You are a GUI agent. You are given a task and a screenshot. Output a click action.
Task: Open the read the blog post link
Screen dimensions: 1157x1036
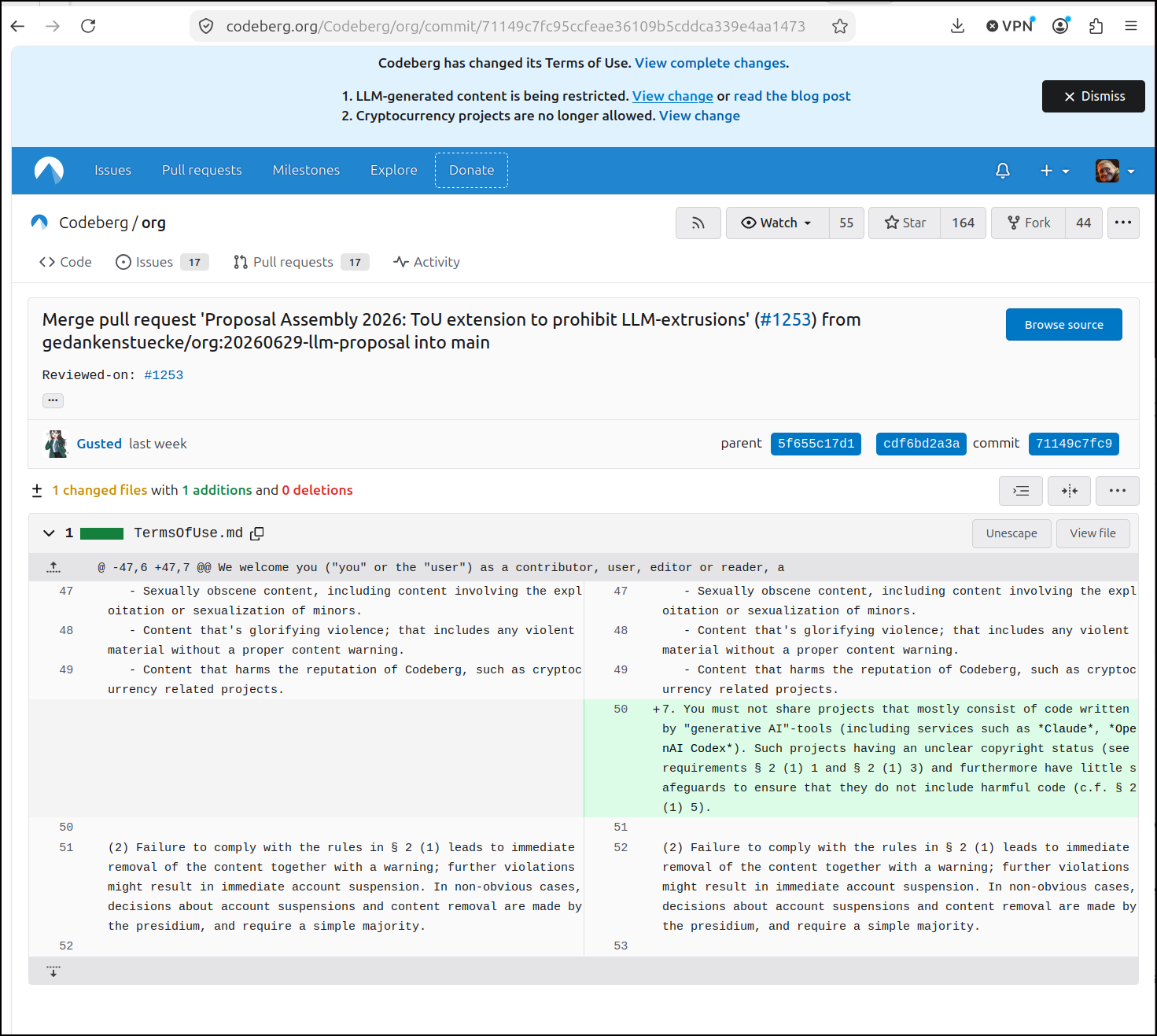point(792,96)
